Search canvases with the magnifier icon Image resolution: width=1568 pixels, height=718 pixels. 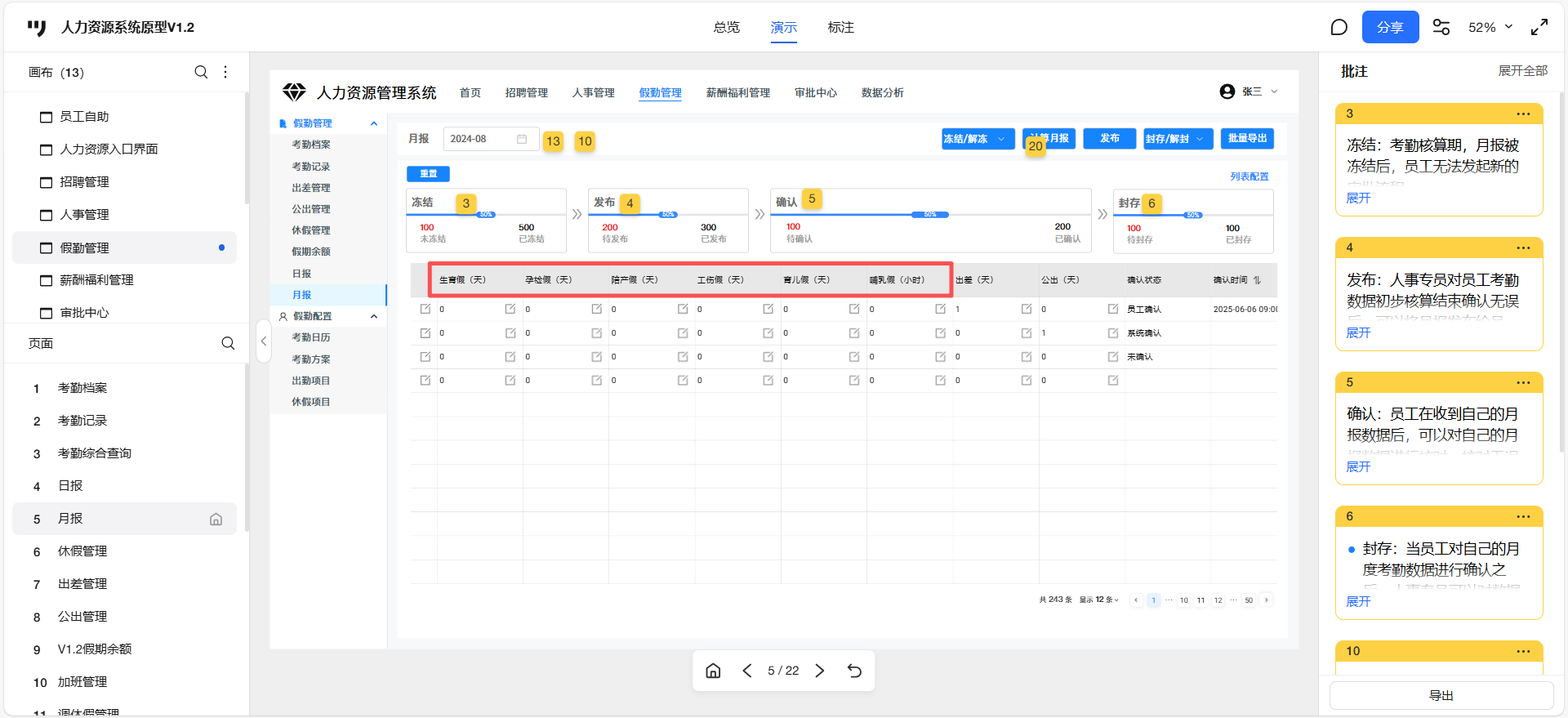click(201, 72)
